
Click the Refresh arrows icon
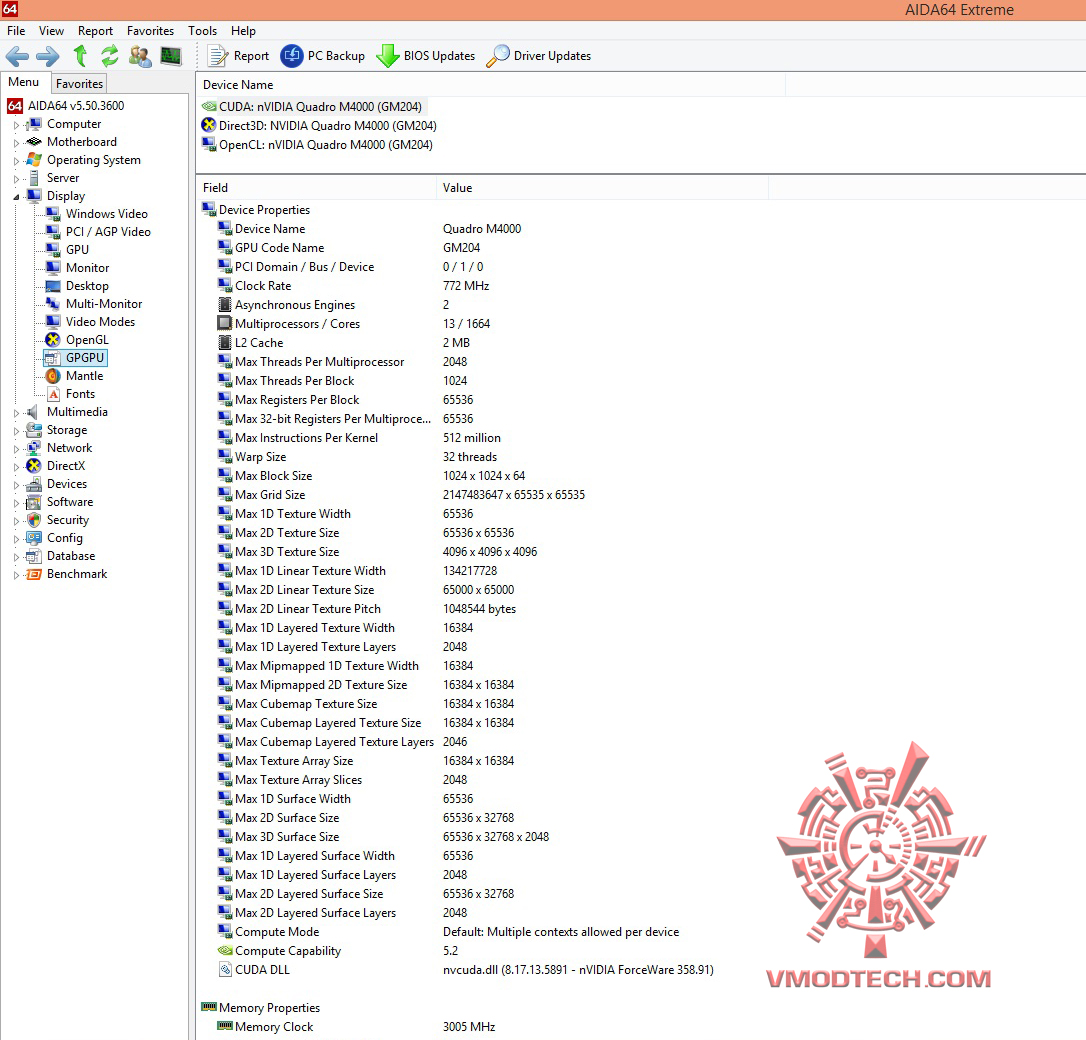tap(109, 55)
